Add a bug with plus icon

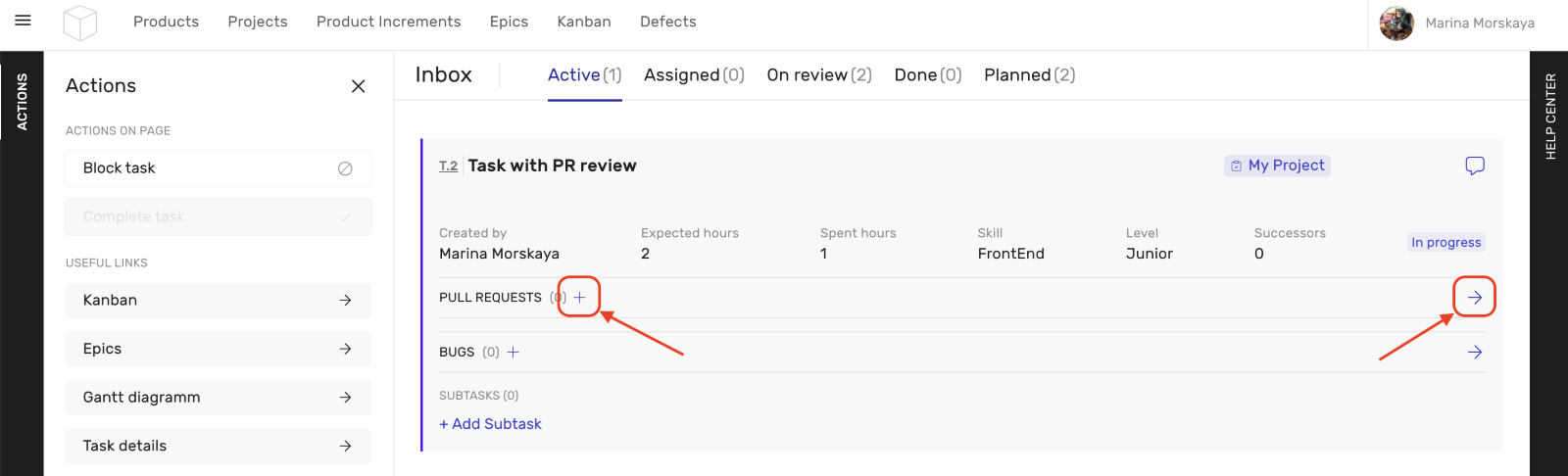[513, 353]
